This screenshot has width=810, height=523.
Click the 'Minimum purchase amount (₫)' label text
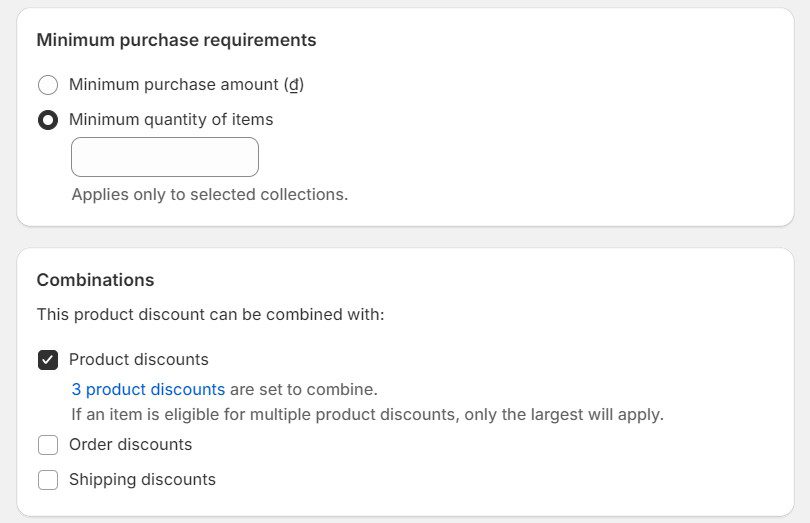click(x=186, y=85)
